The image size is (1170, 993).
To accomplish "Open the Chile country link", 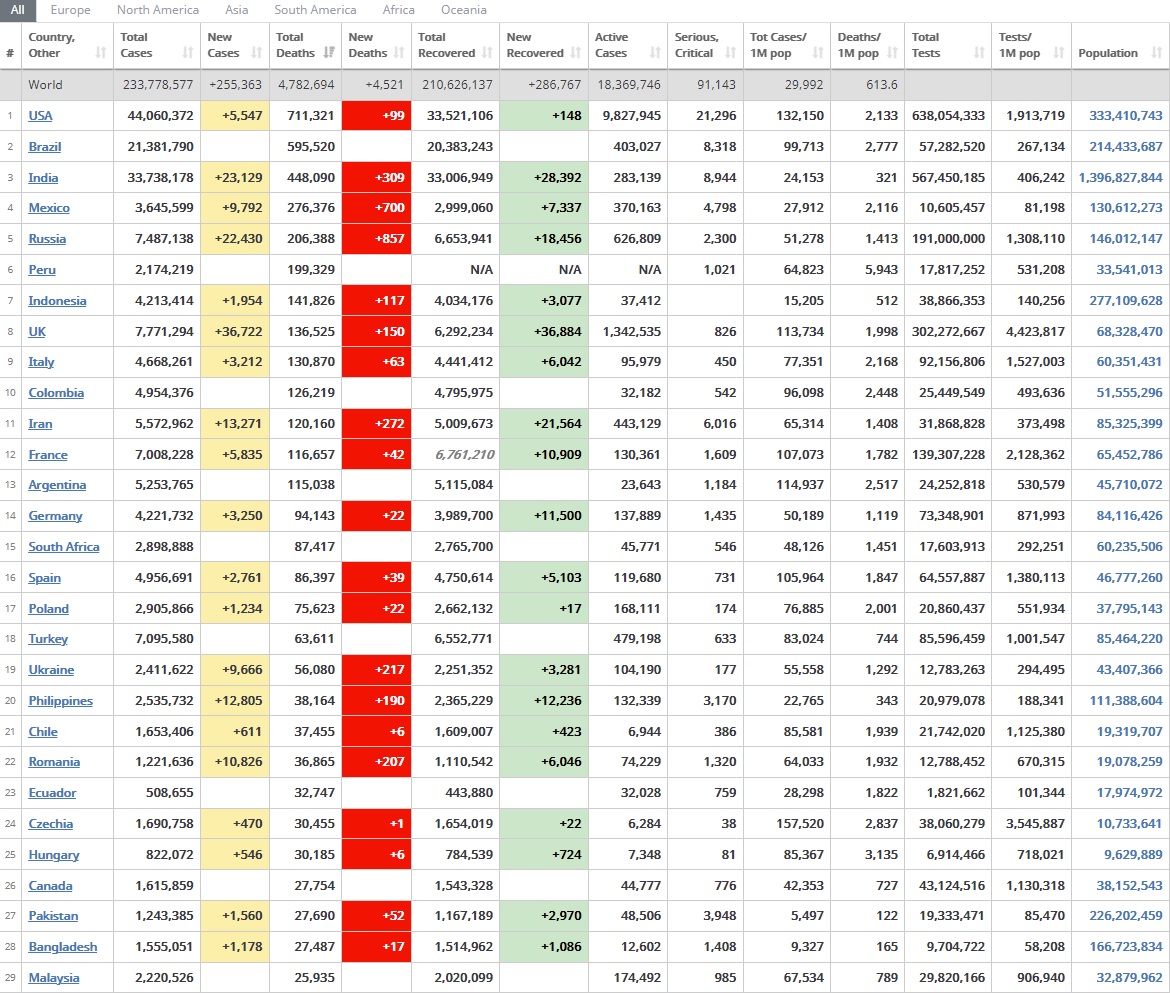I will [x=43, y=732].
